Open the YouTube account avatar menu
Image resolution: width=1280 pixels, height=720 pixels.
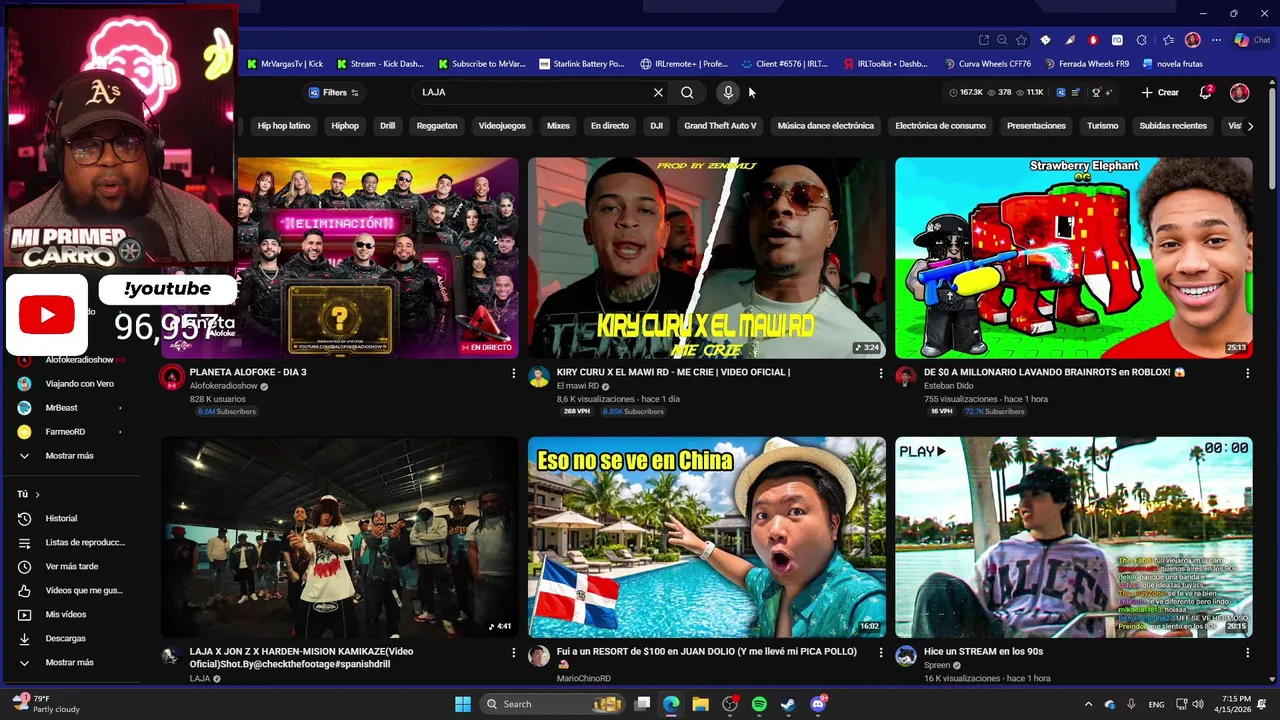click(1240, 92)
